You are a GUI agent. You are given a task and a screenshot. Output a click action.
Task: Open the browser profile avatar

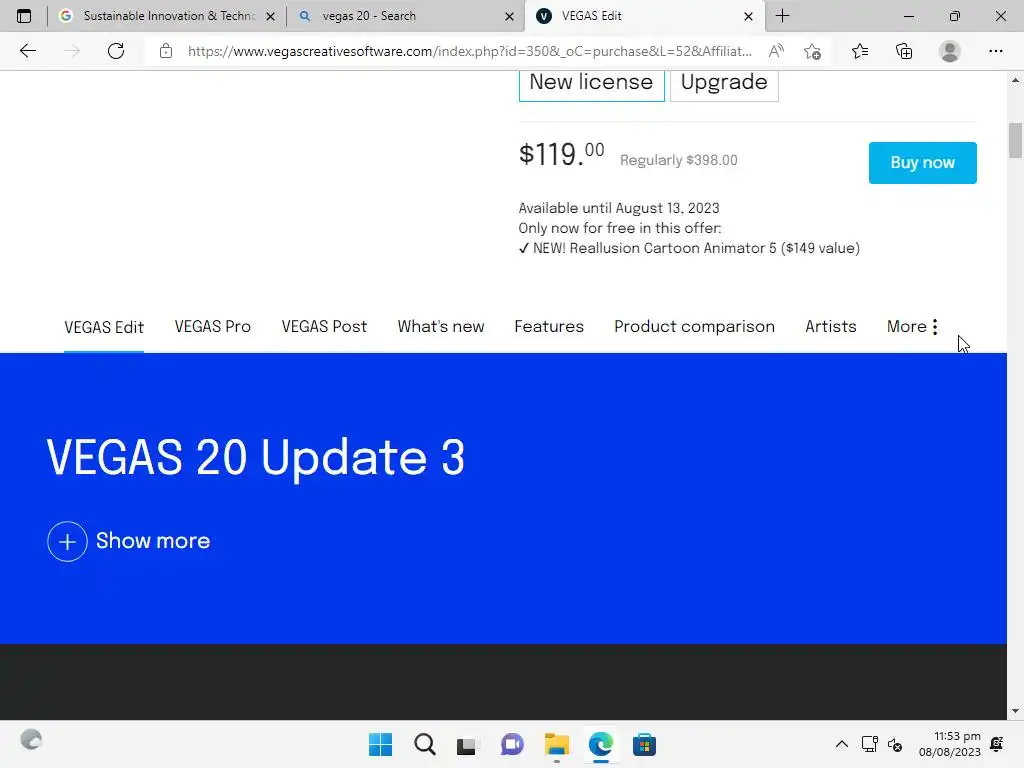click(x=950, y=51)
